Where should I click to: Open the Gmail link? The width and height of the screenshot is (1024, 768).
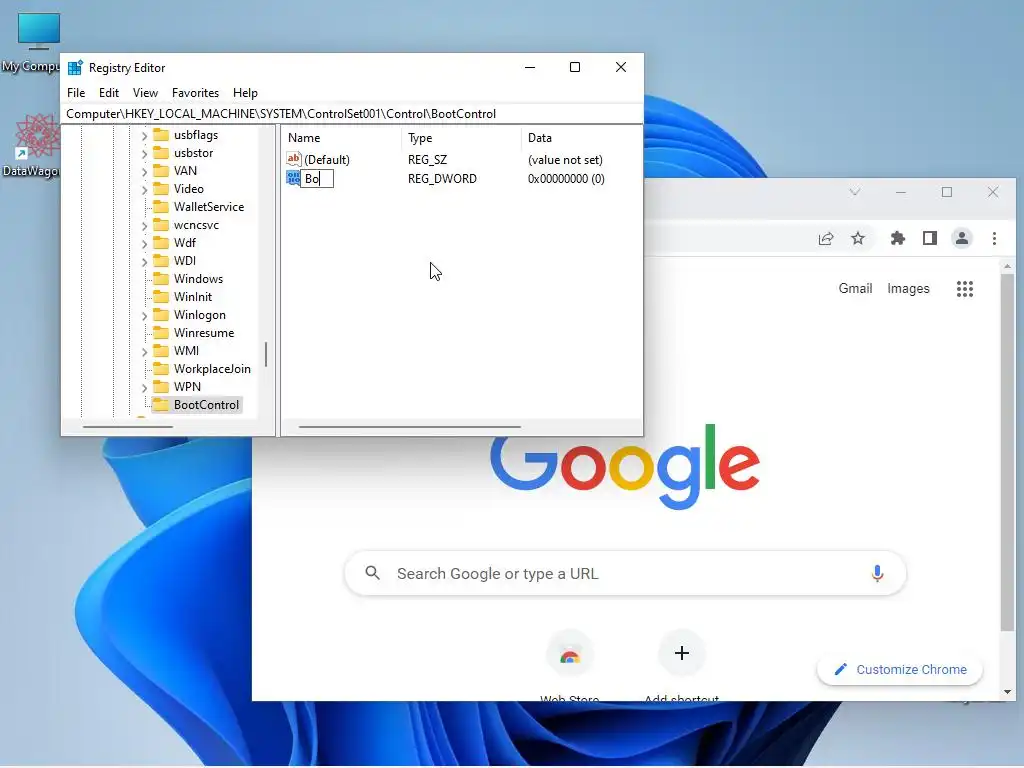(x=855, y=289)
